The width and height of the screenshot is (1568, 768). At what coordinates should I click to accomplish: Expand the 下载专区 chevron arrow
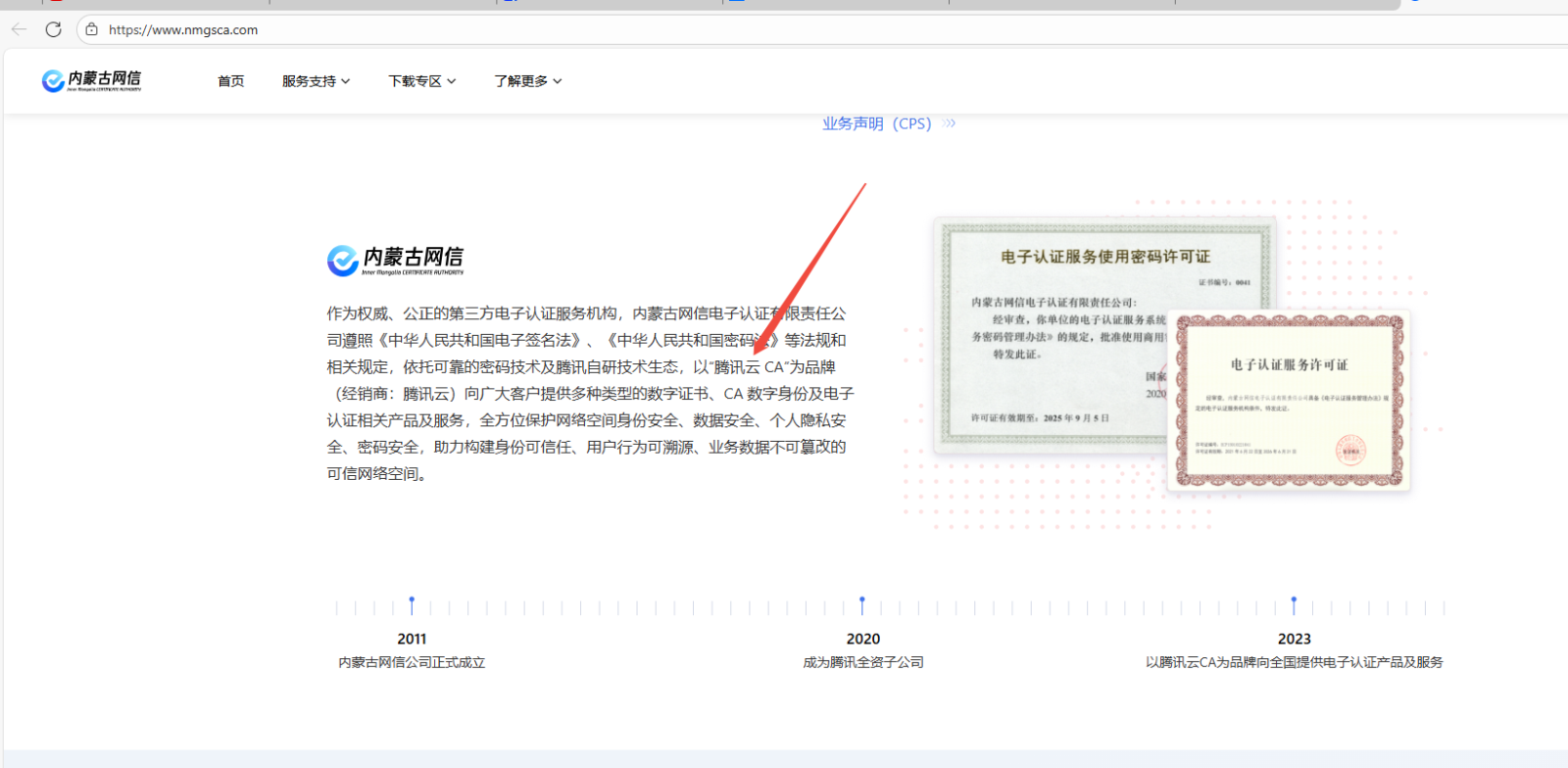pyautogui.click(x=451, y=81)
